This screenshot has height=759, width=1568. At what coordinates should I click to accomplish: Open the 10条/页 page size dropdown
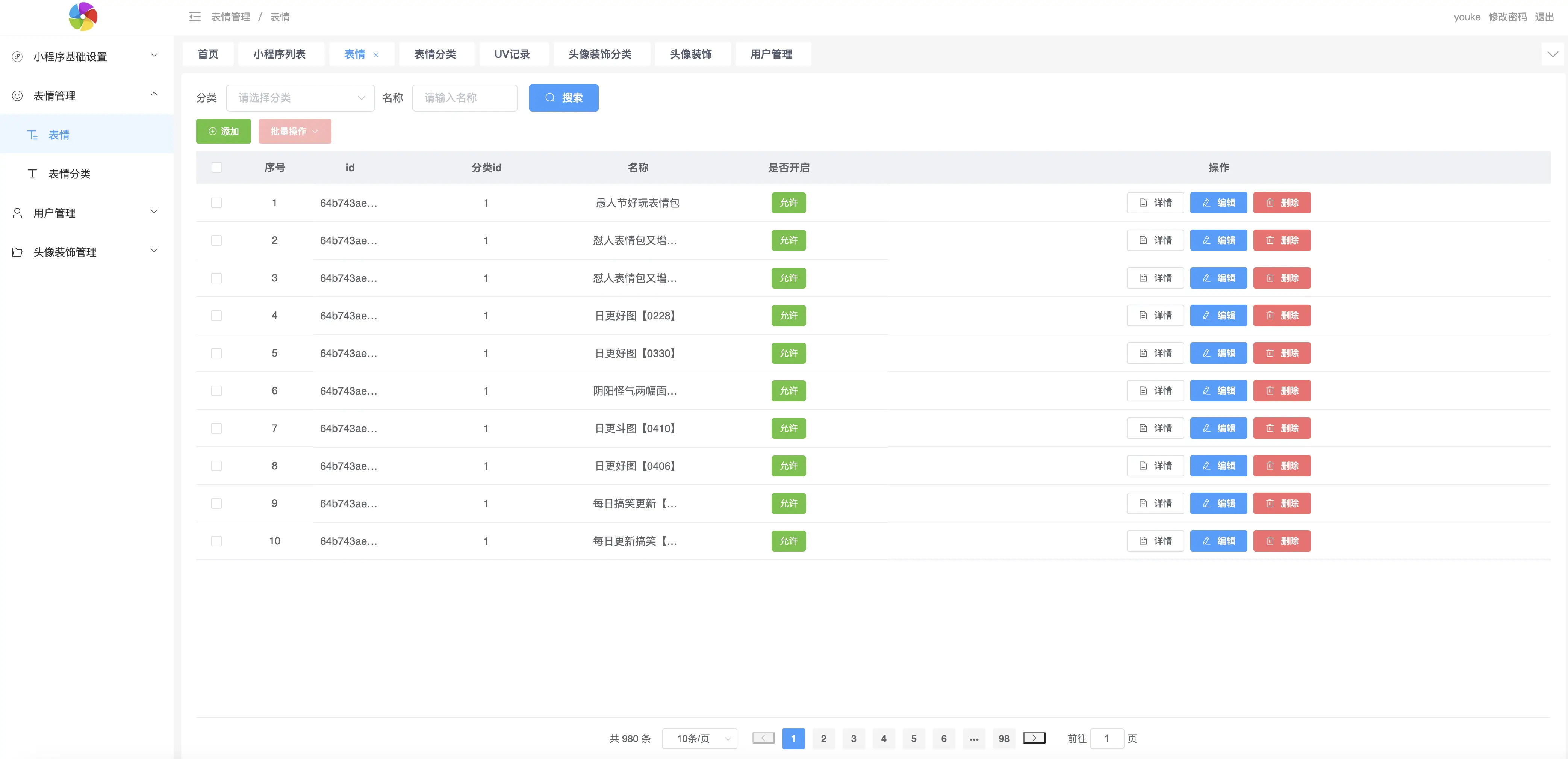pos(699,738)
